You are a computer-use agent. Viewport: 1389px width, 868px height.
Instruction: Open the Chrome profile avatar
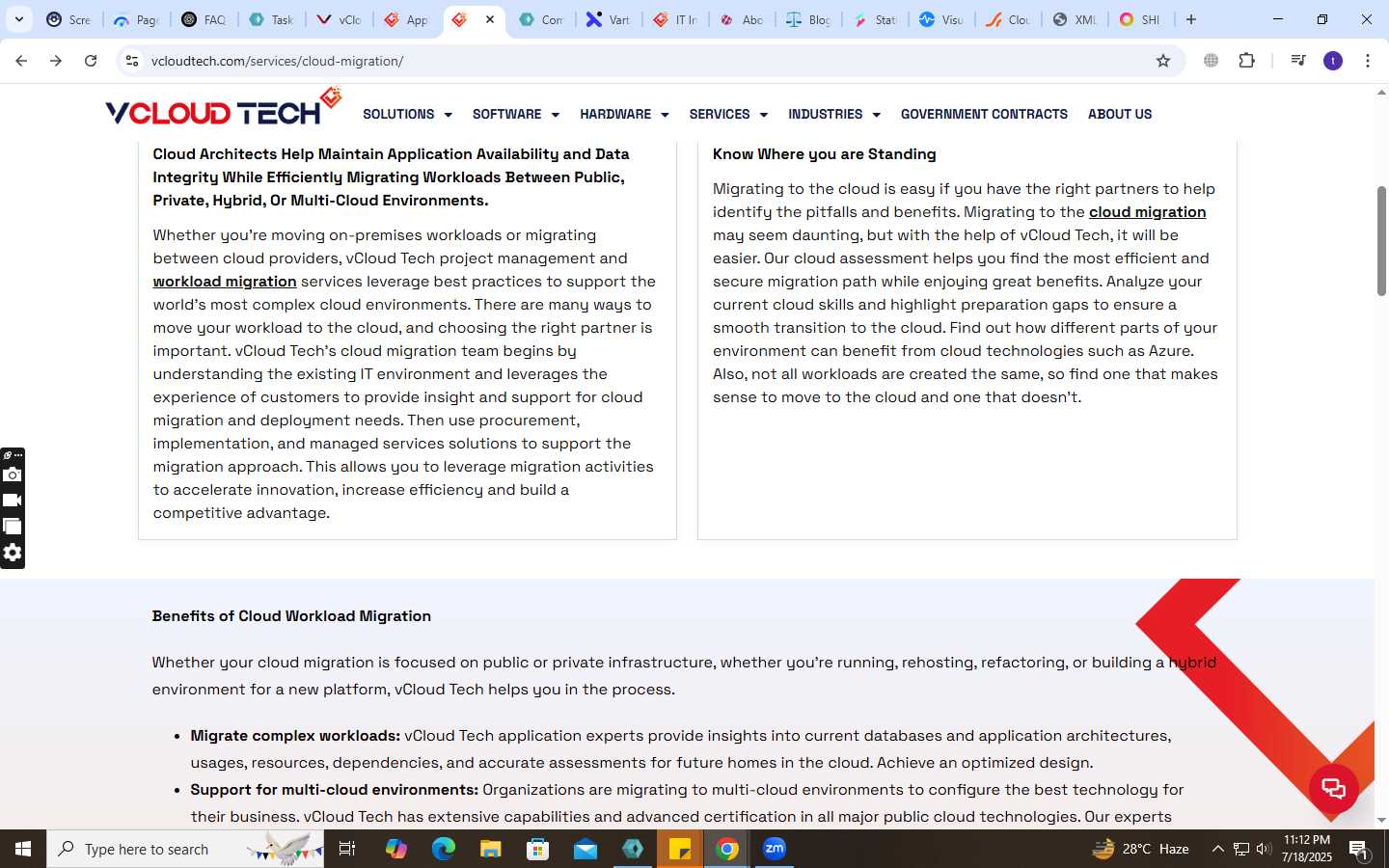pyautogui.click(x=1333, y=61)
